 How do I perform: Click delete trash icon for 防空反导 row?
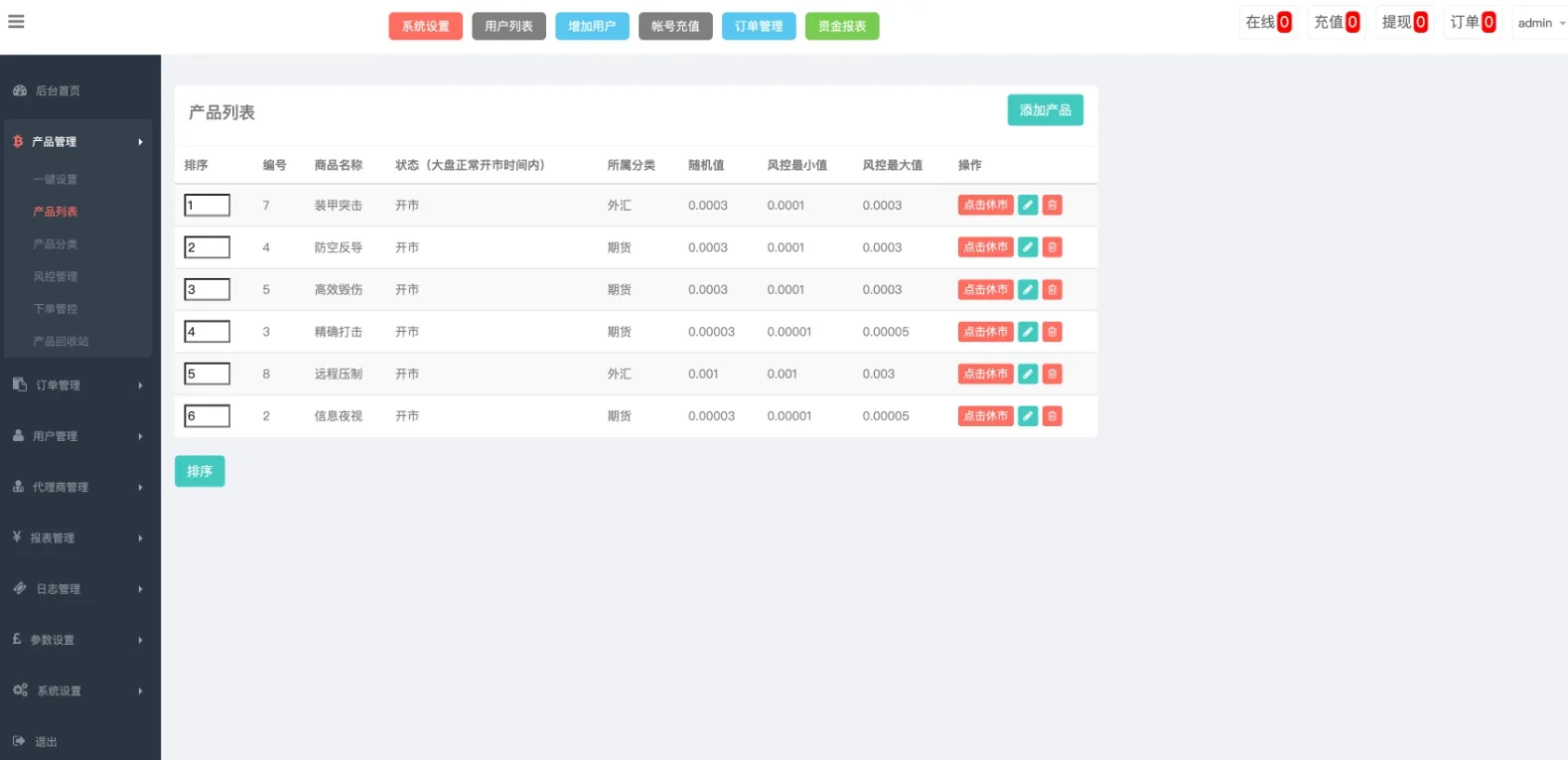[x=1052, y=247]
